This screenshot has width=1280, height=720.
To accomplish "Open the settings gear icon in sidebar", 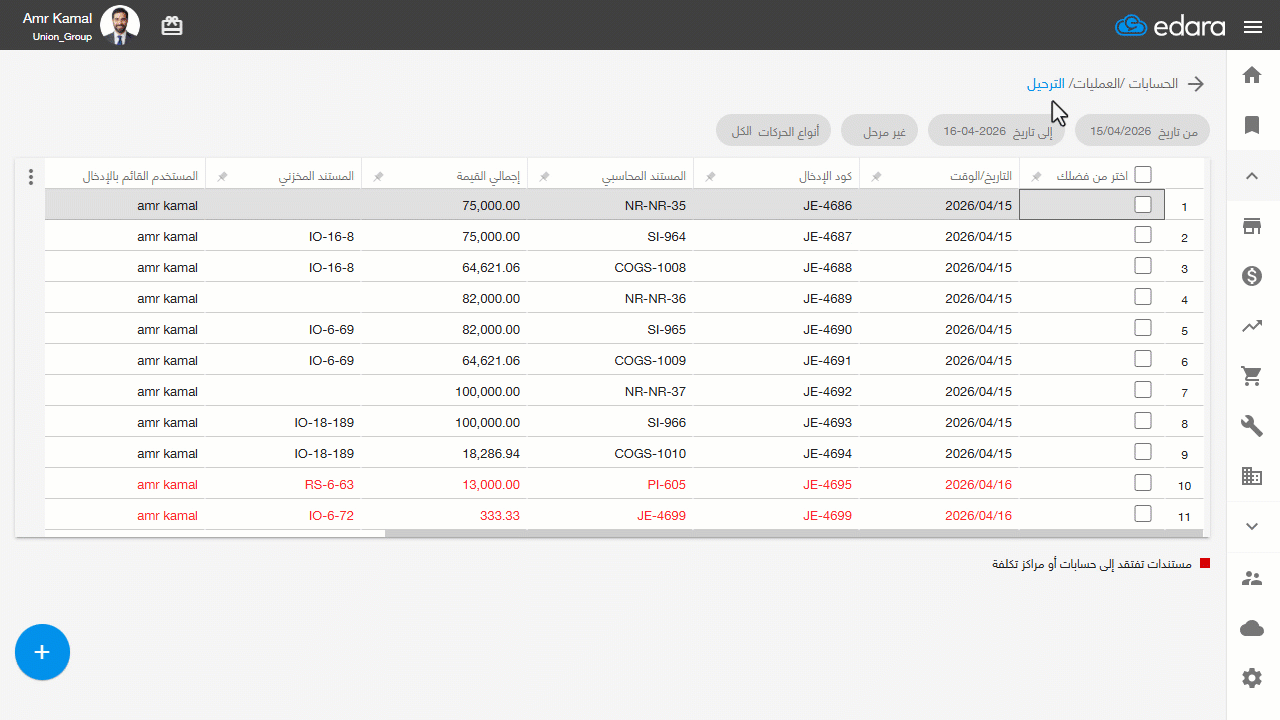I will pyautogui.click(x=1252, y=678).
